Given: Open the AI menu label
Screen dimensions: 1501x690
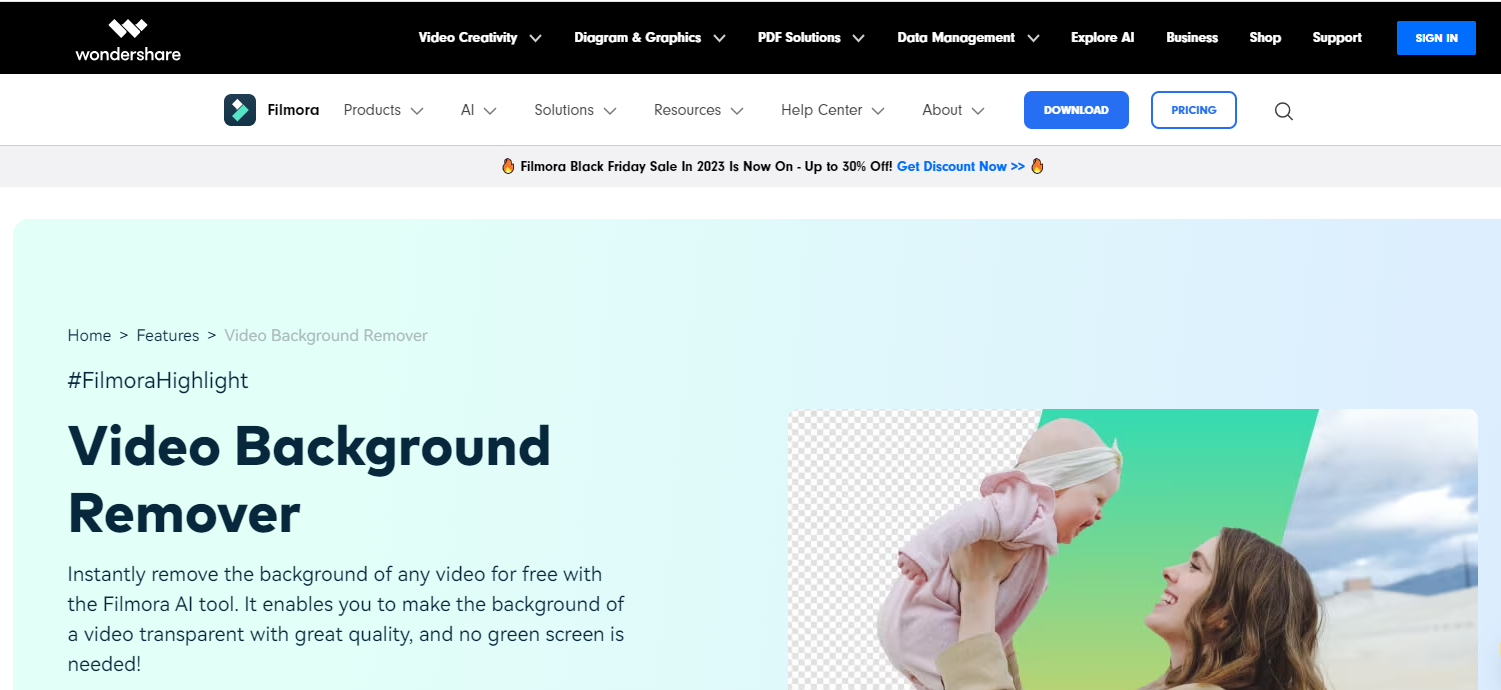Looking at the screenshot, I should coord(467,110).
